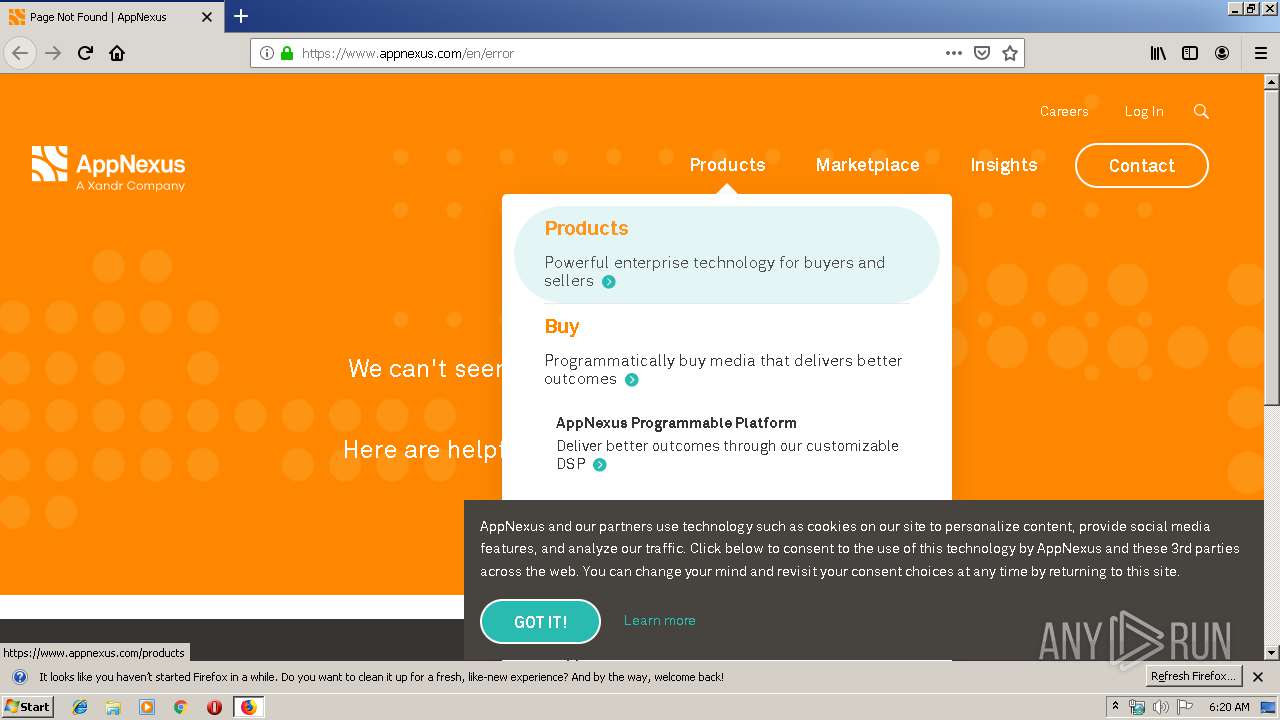This screenshot has height=720, width=1280.
Task: Click the volume speaker tray icon
Action: [x=1160, y=707]
